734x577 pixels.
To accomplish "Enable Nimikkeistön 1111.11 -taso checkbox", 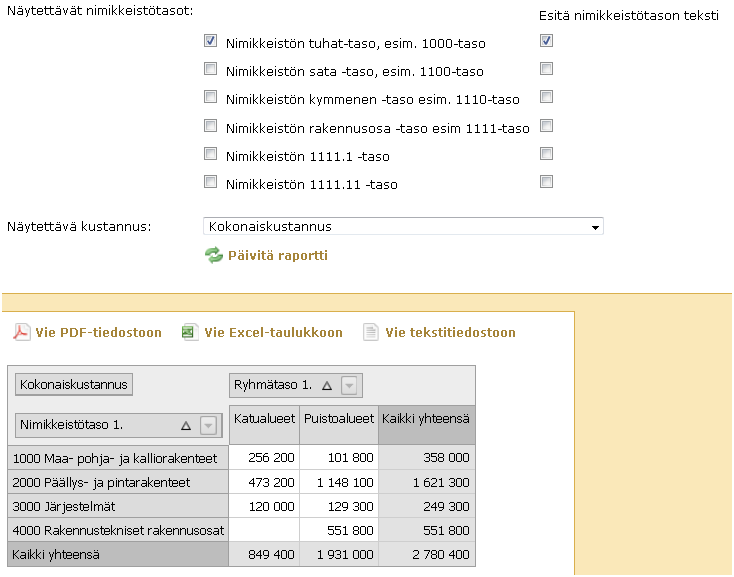I will tap(210, 183).
